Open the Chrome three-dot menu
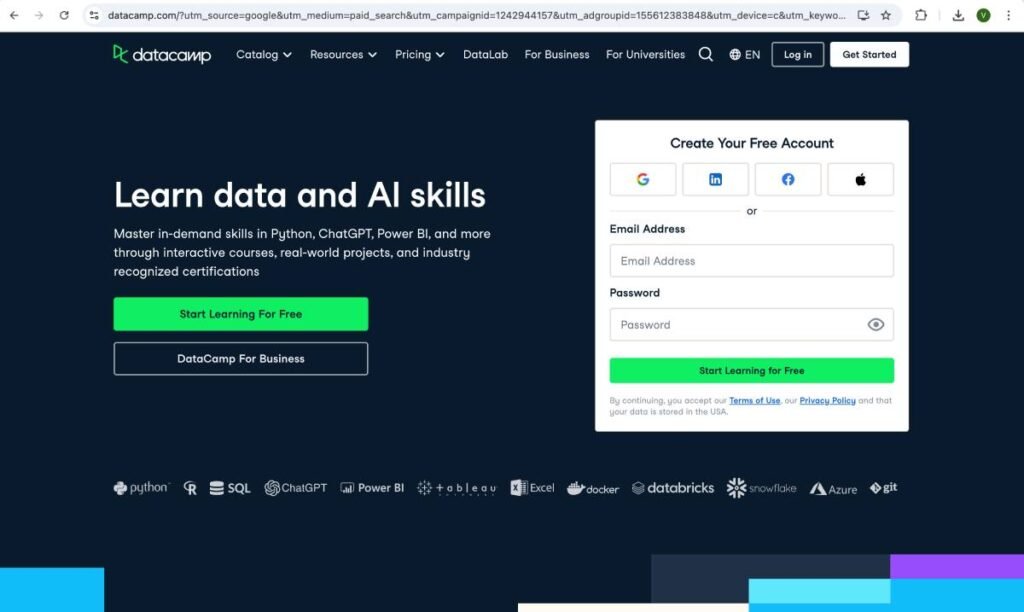Image resolution: width=1024 pixels, height=612 pixels. point(1008,15)
